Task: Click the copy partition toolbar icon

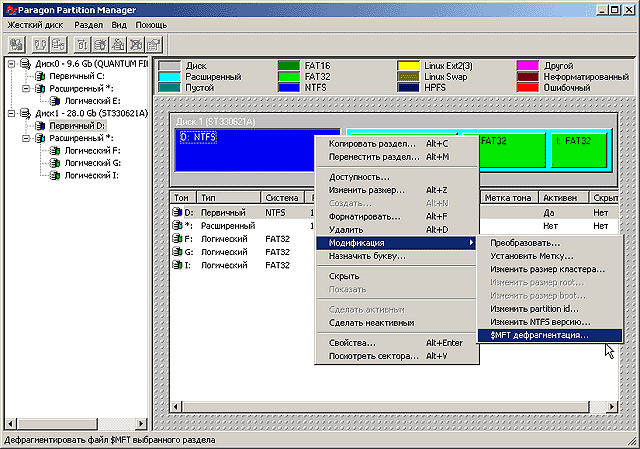Action: pyautogui.click(x=40, y=44)
